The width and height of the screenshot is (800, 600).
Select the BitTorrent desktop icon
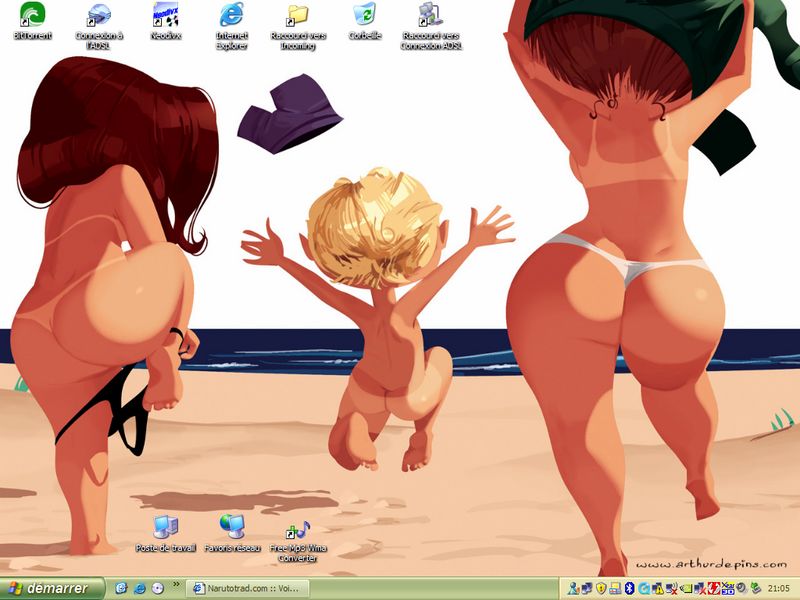point(32,21)
